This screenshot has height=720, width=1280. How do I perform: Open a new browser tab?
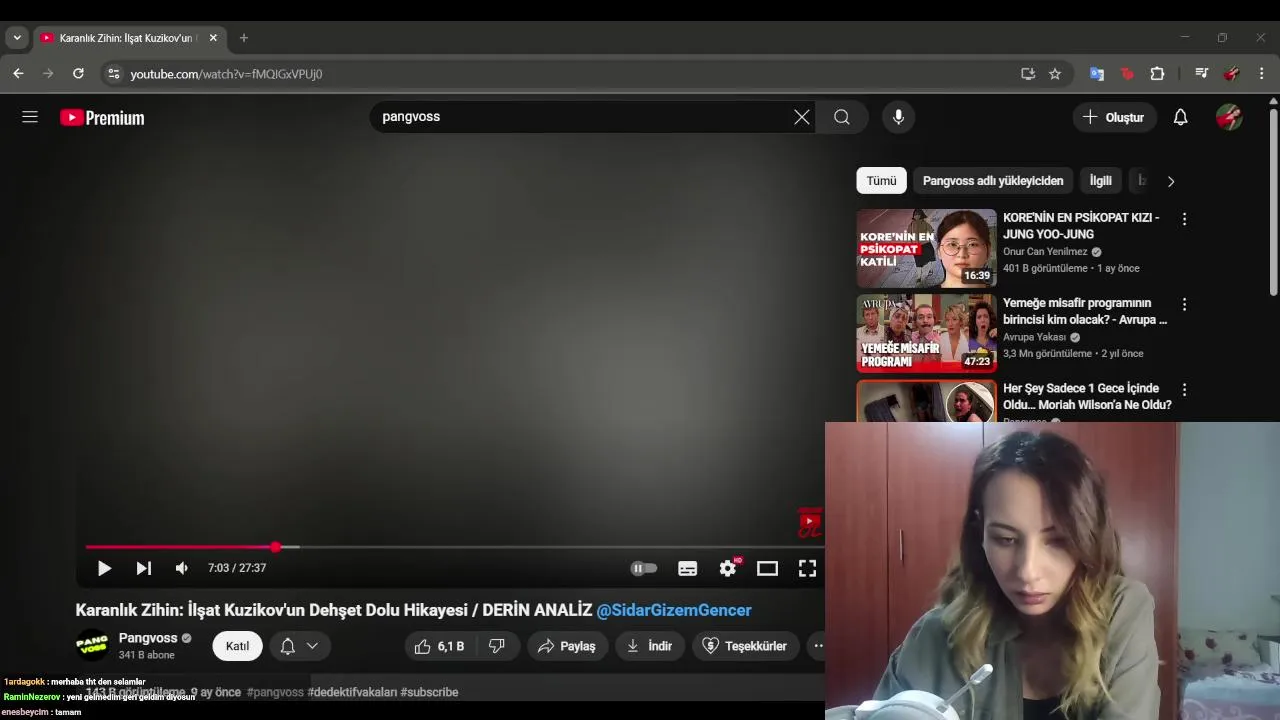coord(243,38)
